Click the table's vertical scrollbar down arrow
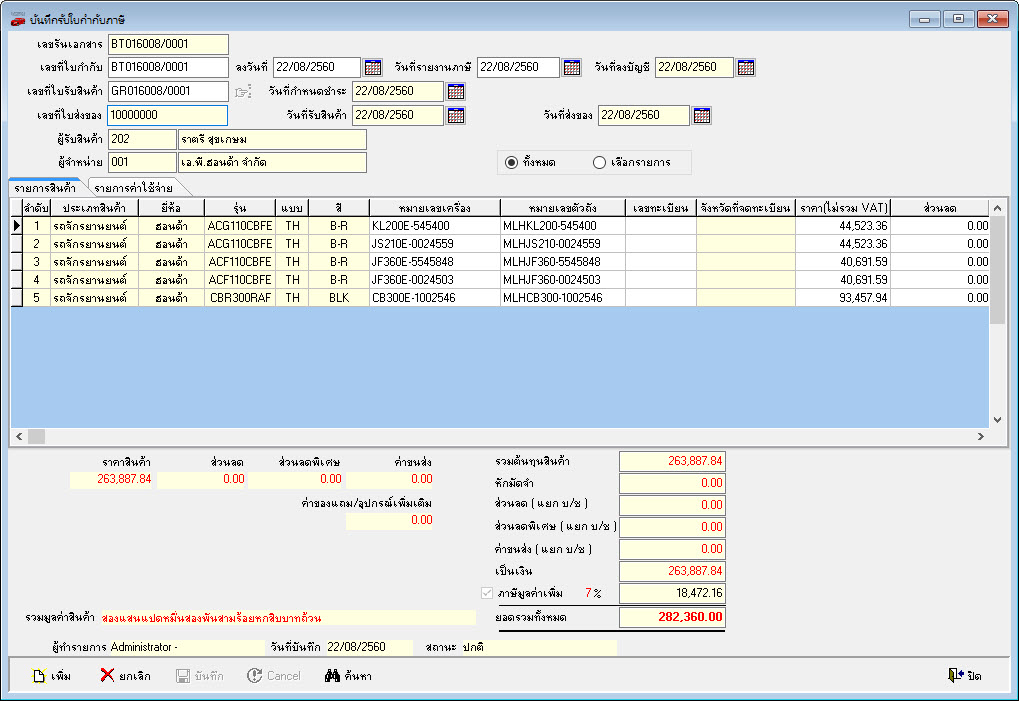Image resolution: width=1019 pixels, height=701 pixels. click(997, 420)
